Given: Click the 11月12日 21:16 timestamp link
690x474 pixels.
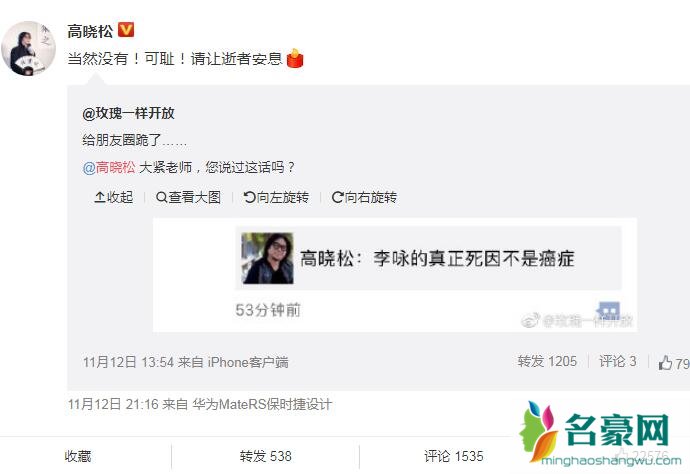Looking at the screenshot, I should coord(113,404).
